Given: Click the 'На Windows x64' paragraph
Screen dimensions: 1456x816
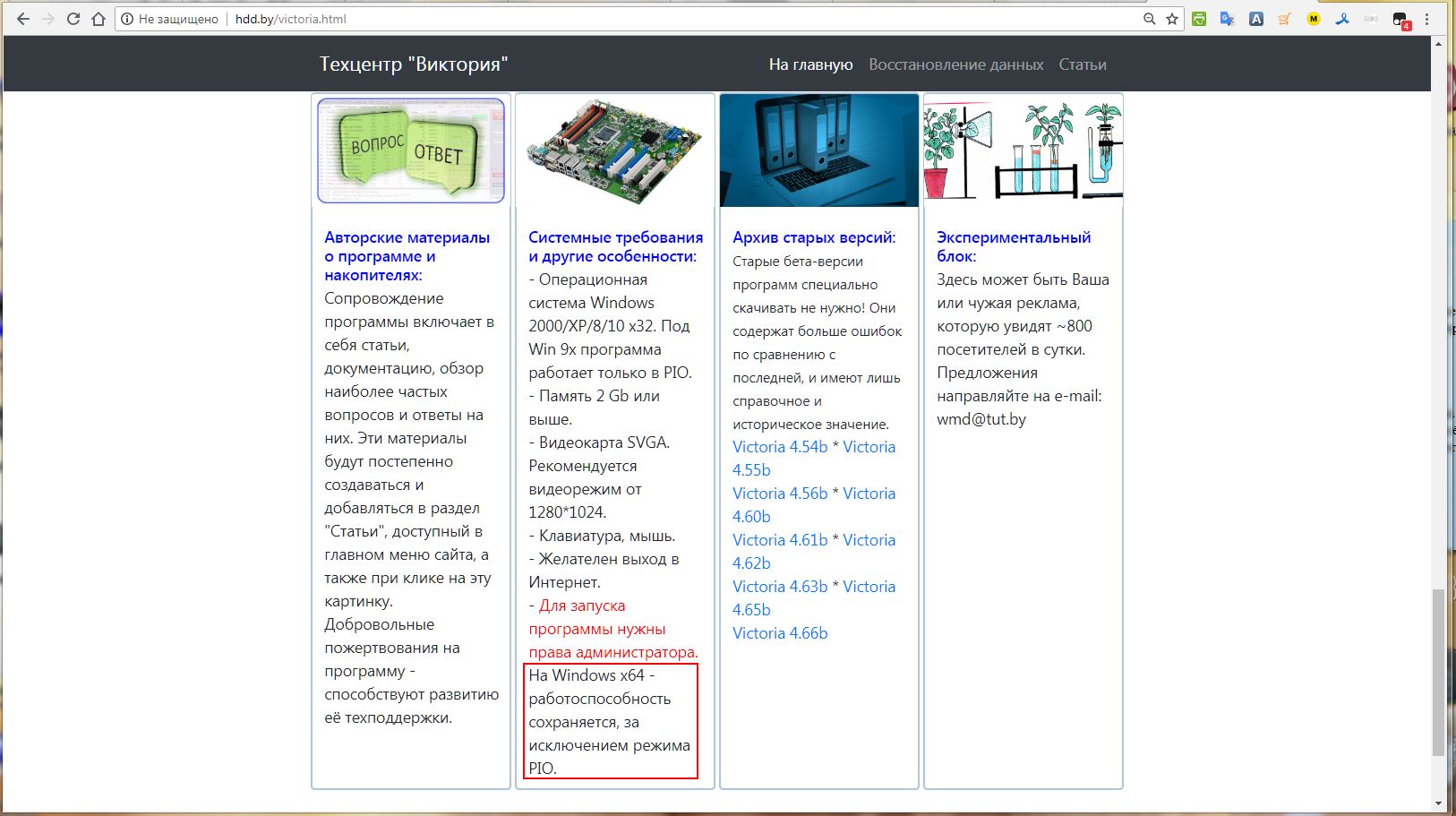Looking at the screenshot, I should coord(610,721).
